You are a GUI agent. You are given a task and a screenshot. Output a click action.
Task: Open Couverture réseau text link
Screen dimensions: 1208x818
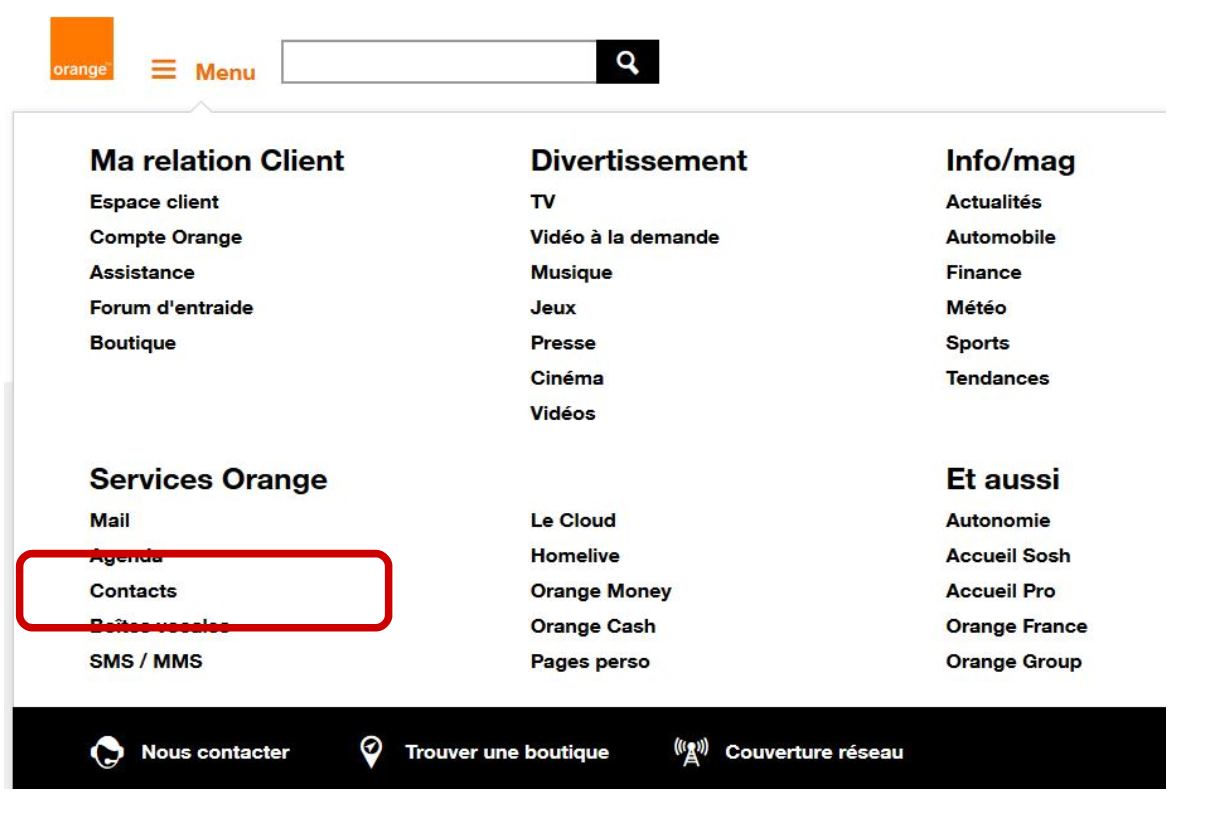click(814, 752)
